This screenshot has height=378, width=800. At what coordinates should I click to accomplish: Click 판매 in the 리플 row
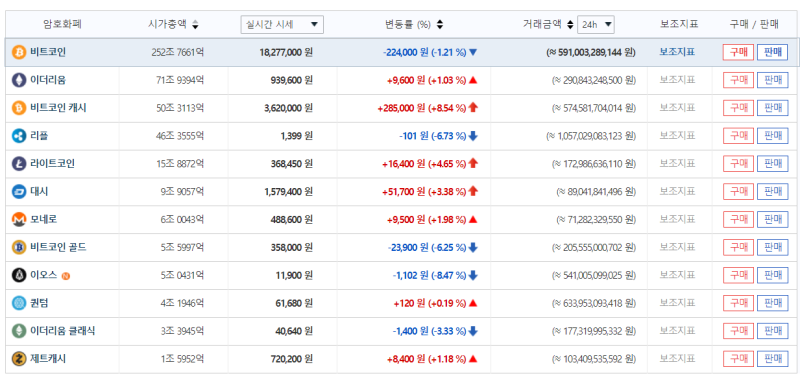pyautogui.click(x=772, y=136)
